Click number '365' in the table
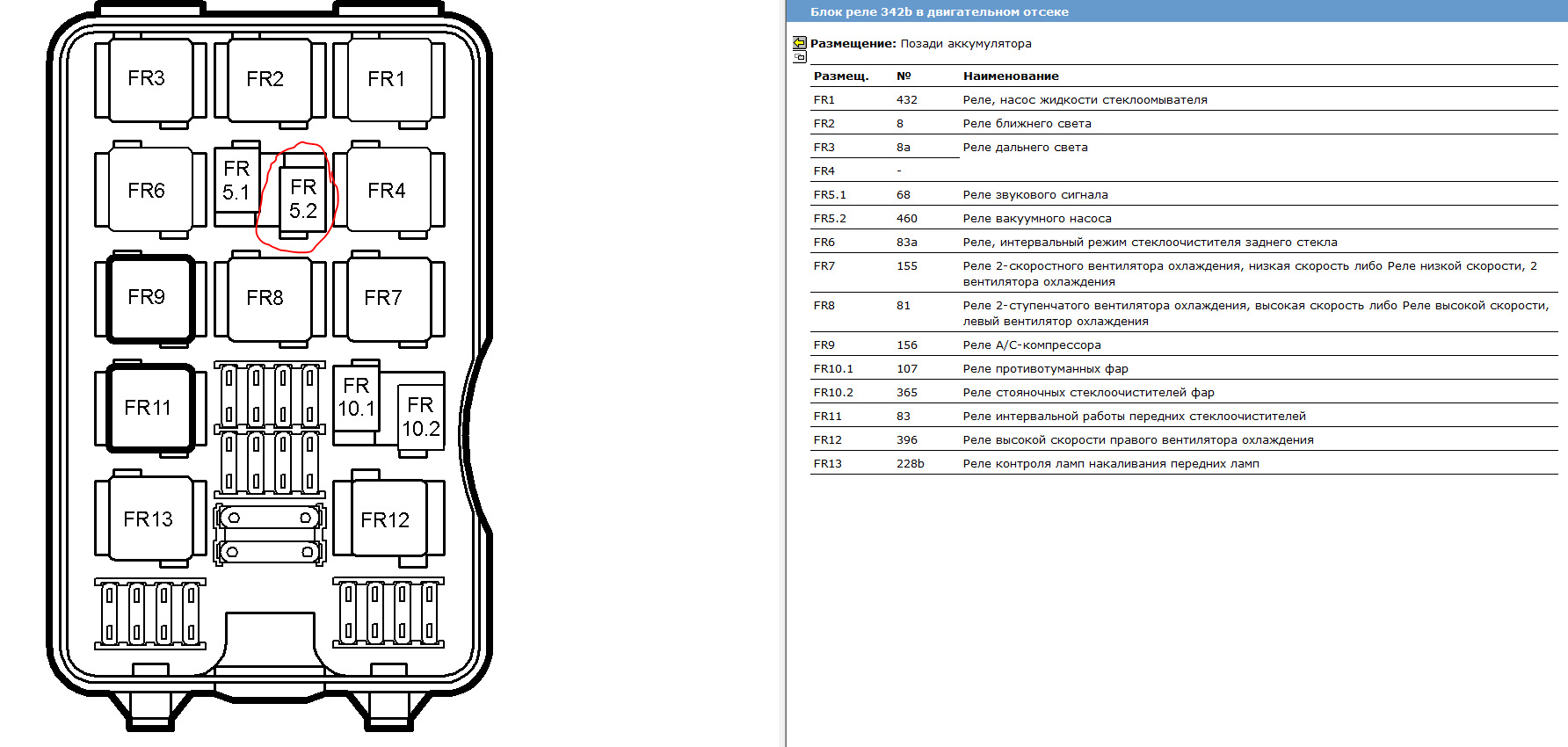 (x=907, y=393)
